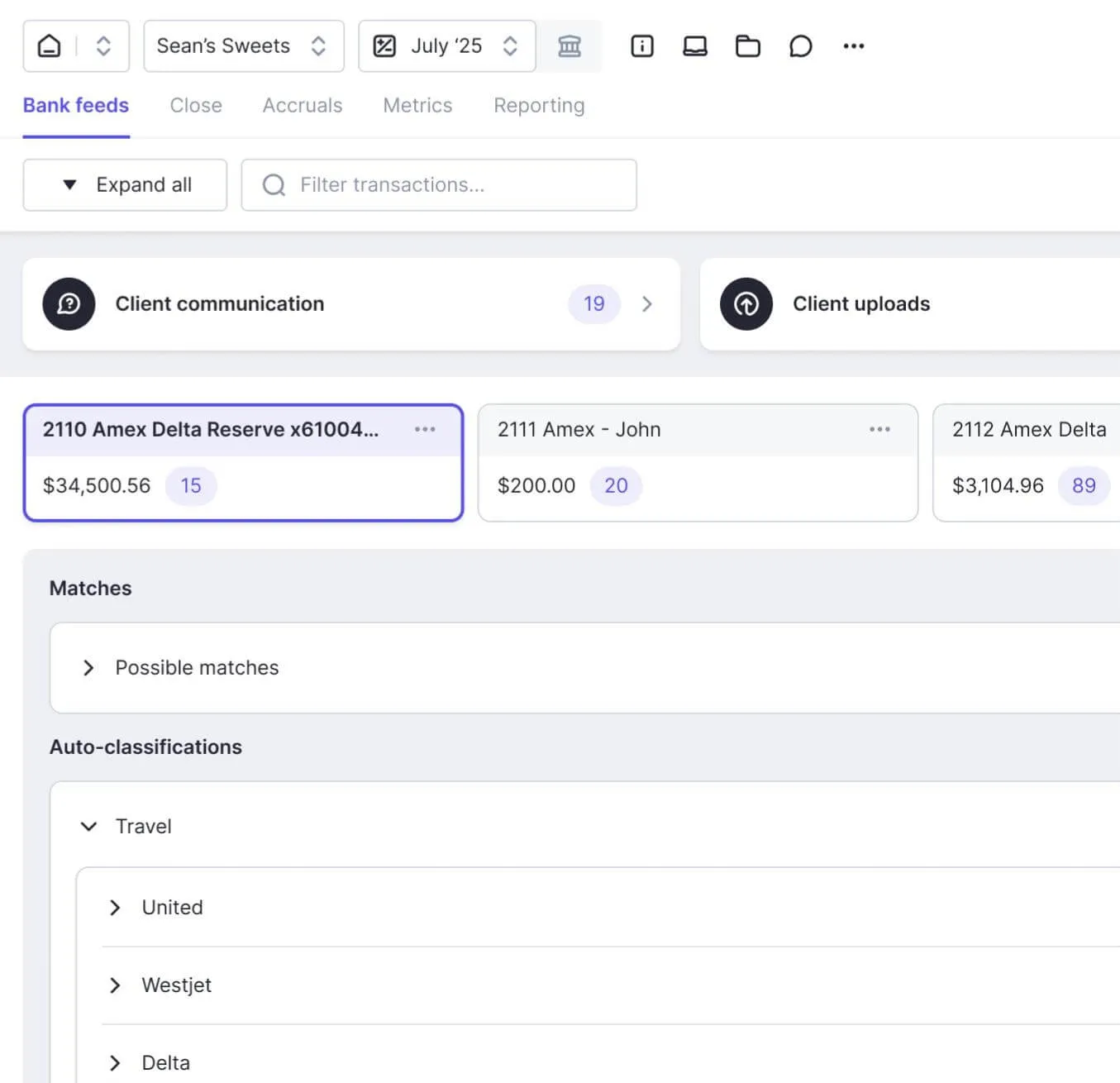This screenshot has height=1083, width=1120.
Task: Select the 2112 Amex Delta account card
Action: tap(1027, 462)
